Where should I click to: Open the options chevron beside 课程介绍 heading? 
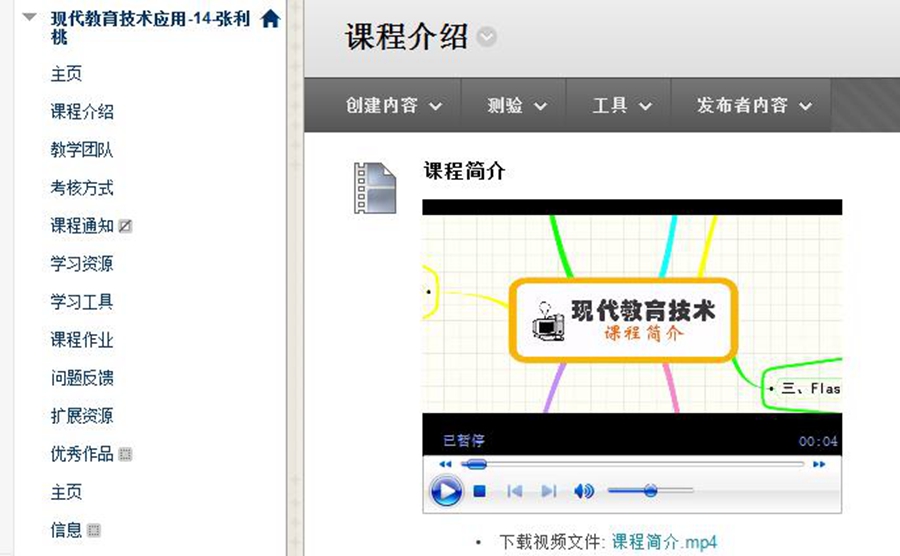pos(487,37)
